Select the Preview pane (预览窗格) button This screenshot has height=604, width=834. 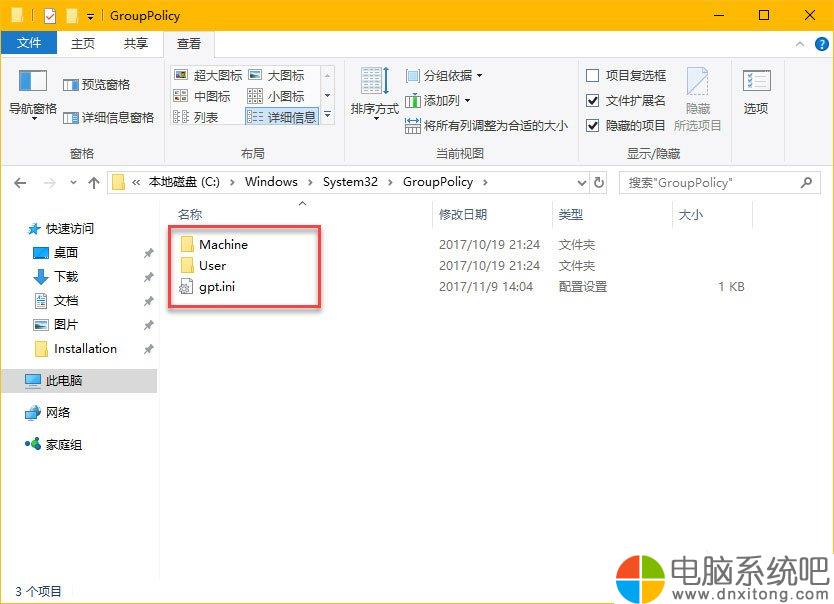(x=97, y=85)
